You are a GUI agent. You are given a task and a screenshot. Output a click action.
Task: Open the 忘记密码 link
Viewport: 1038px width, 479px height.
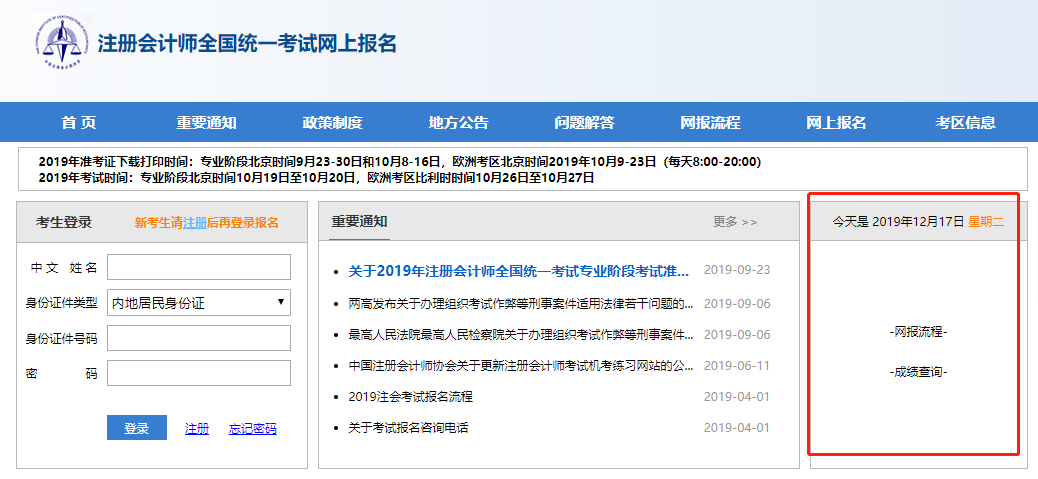tap(252, 429)
